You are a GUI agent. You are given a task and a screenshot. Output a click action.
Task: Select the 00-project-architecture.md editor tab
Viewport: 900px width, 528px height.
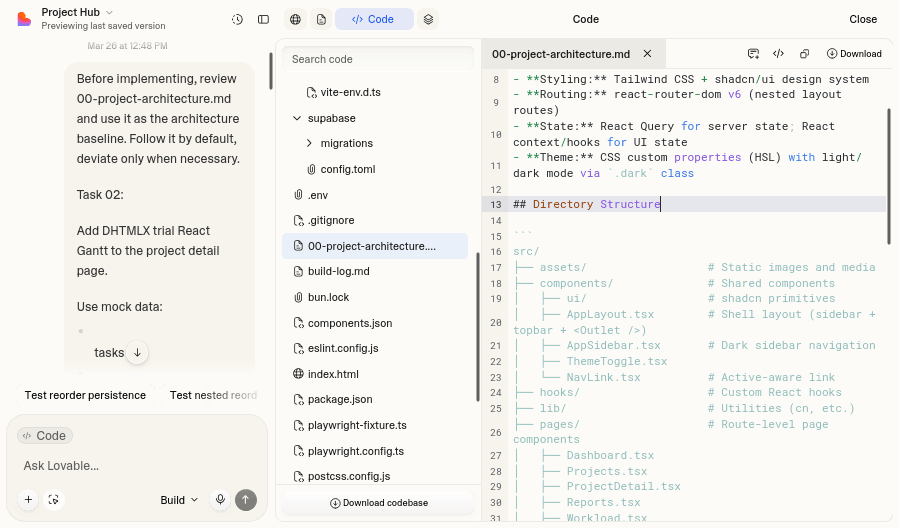[561, 54]
